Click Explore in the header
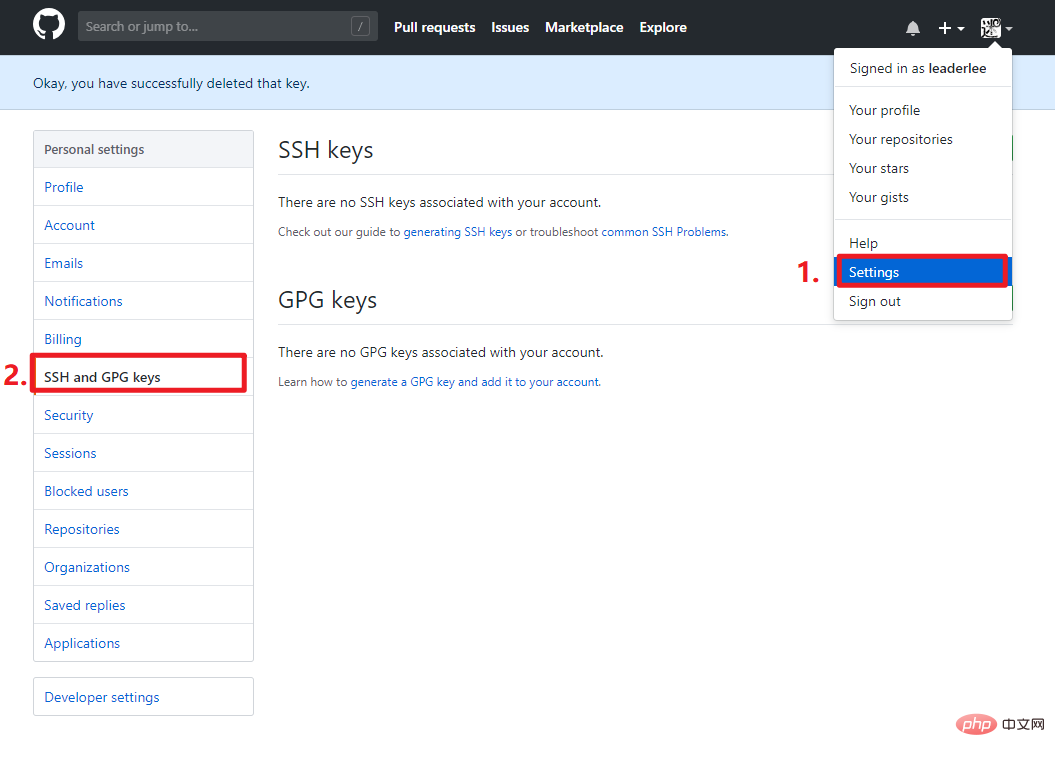Screen dimensions: 1055x757 (663, 28)
